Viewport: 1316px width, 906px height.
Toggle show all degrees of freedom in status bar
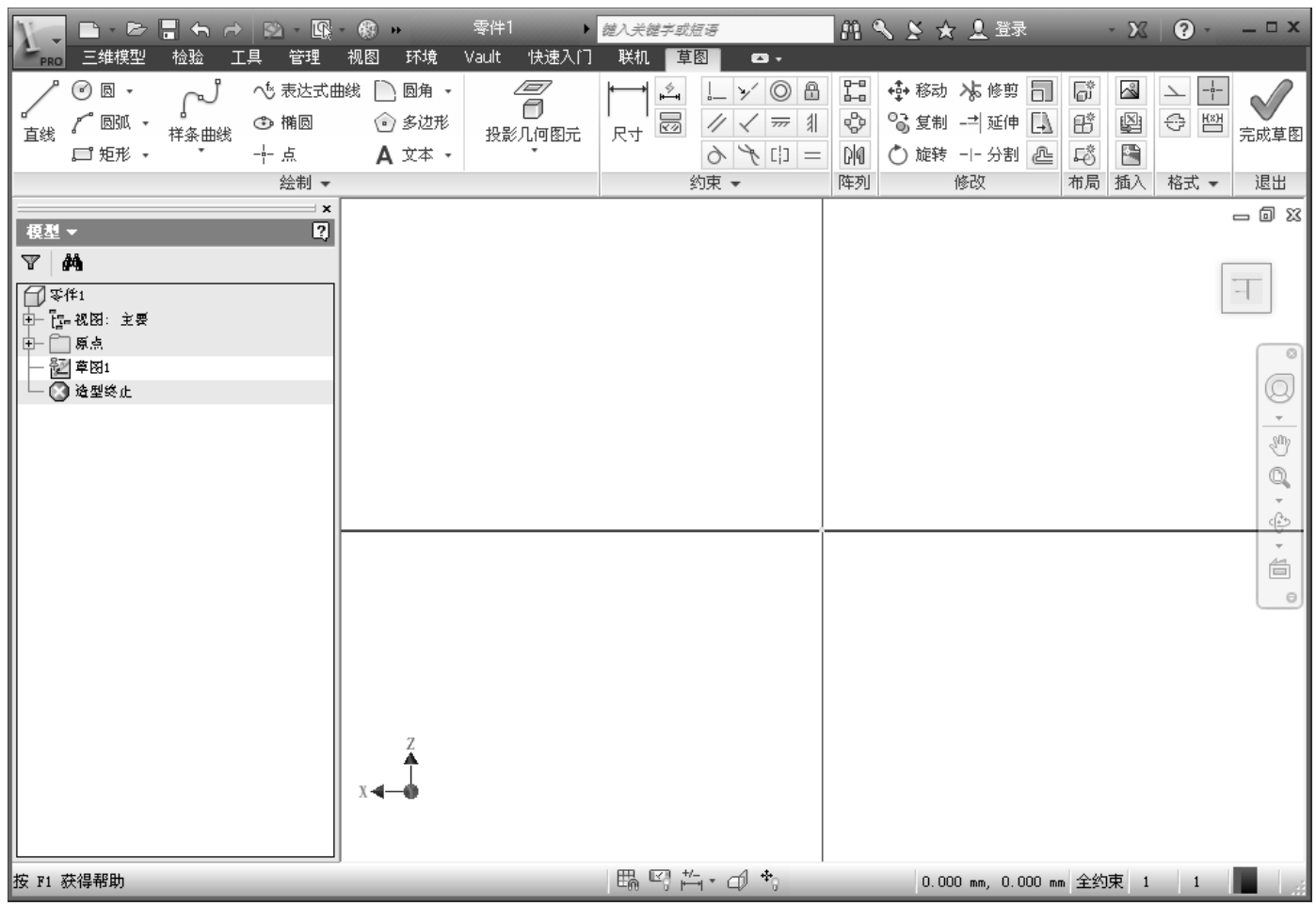pyautogui.click(x=769, y=881)
